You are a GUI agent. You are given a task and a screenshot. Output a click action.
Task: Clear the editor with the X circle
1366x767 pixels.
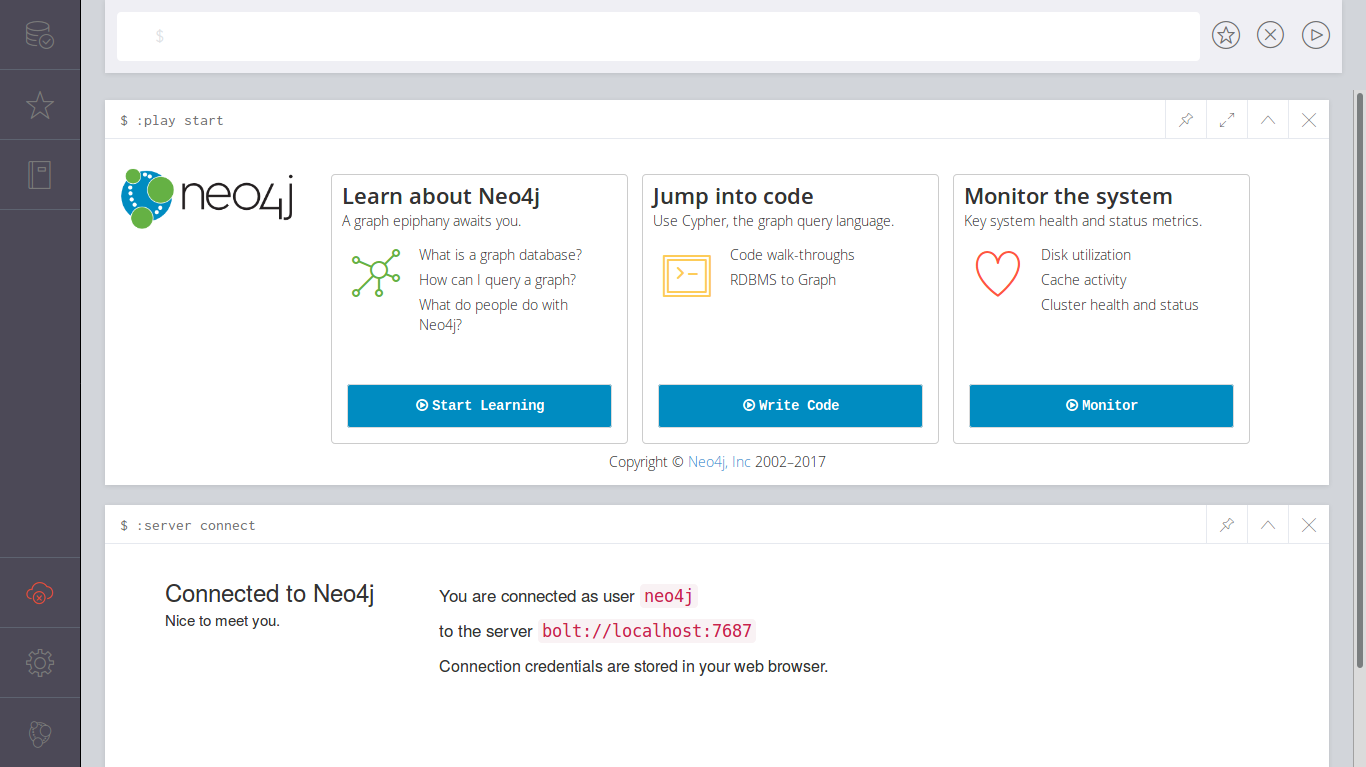point(1270,36)
